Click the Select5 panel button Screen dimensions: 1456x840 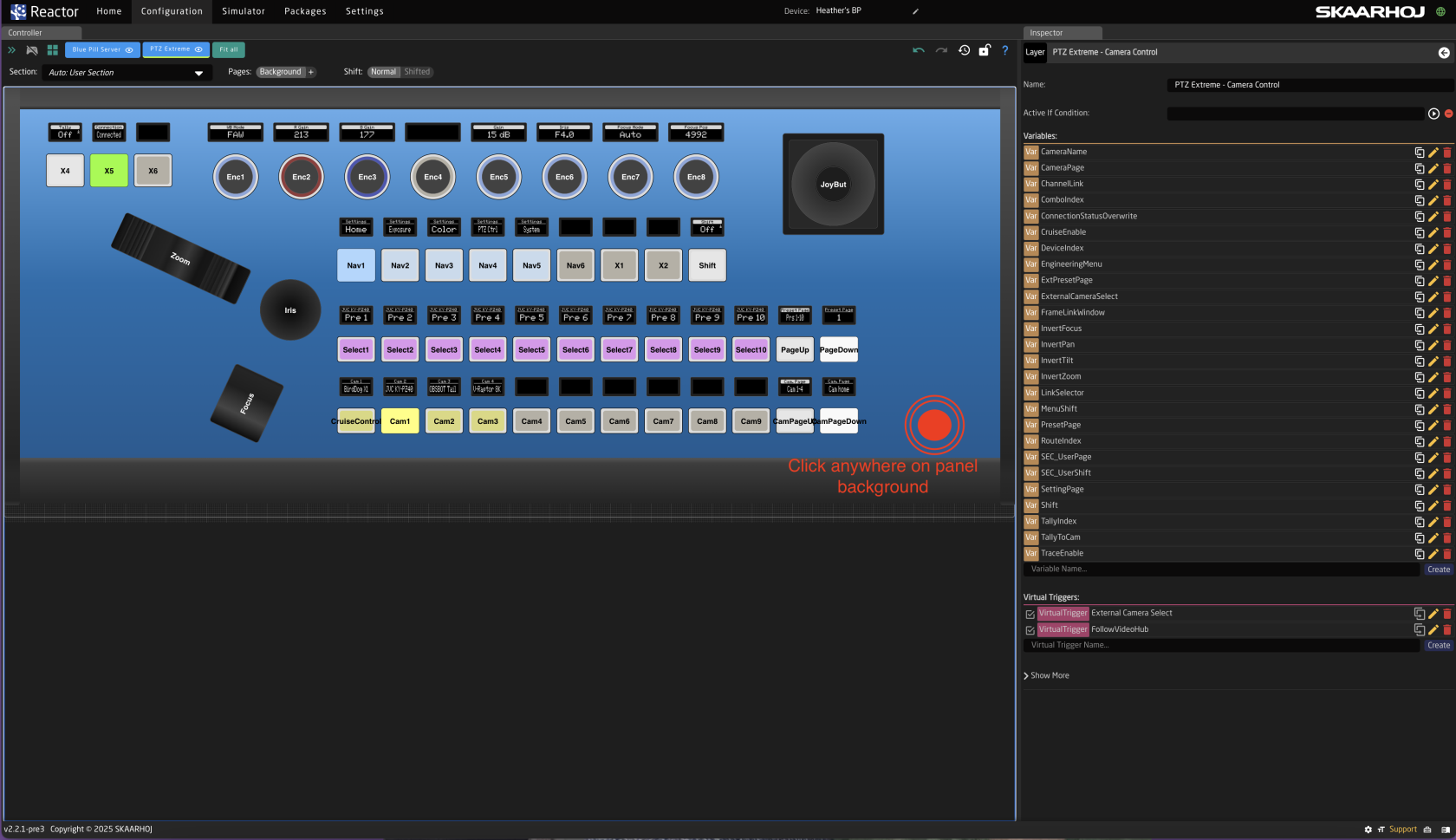pos(531,350)
